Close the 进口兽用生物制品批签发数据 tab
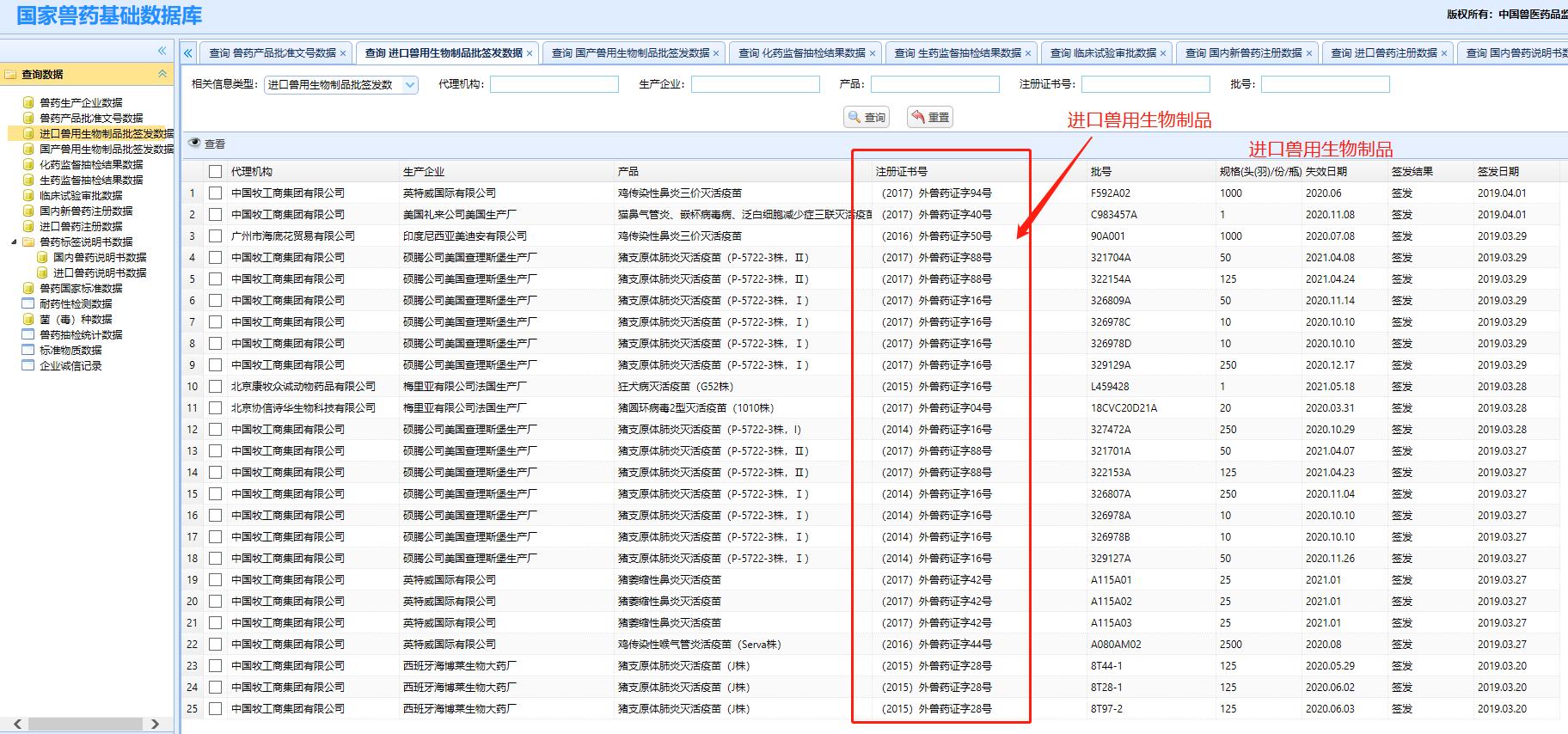 [x=530, y=53]
